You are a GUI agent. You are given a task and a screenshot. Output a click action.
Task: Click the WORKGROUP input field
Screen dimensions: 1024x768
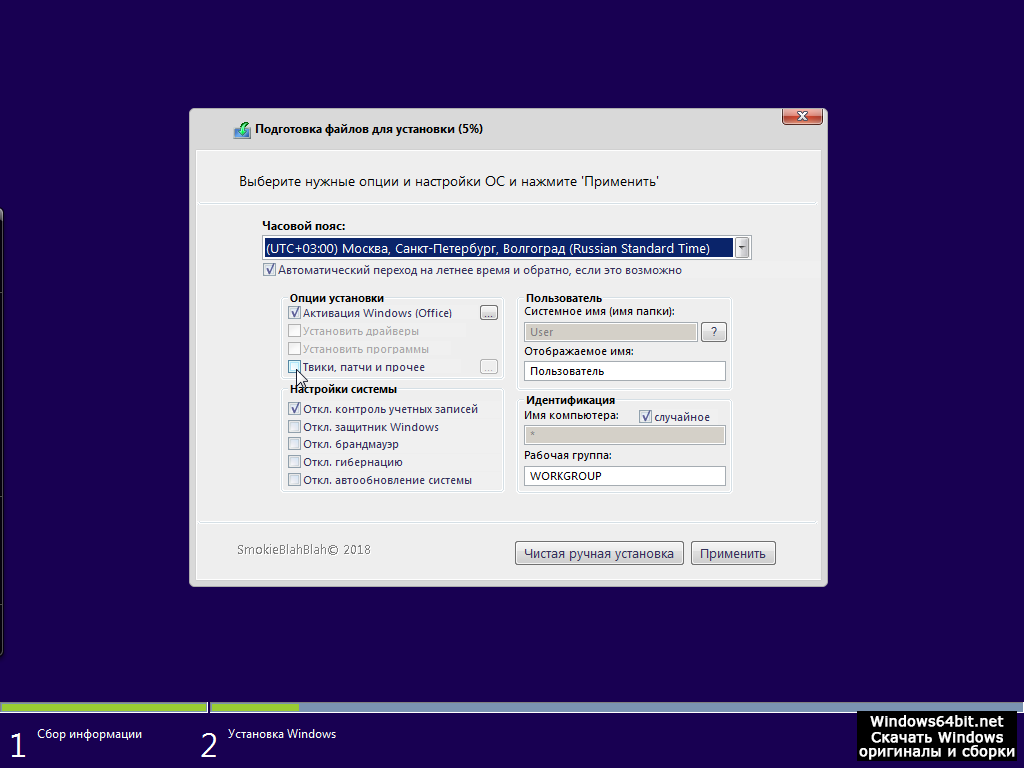click(x=624, y=476)
